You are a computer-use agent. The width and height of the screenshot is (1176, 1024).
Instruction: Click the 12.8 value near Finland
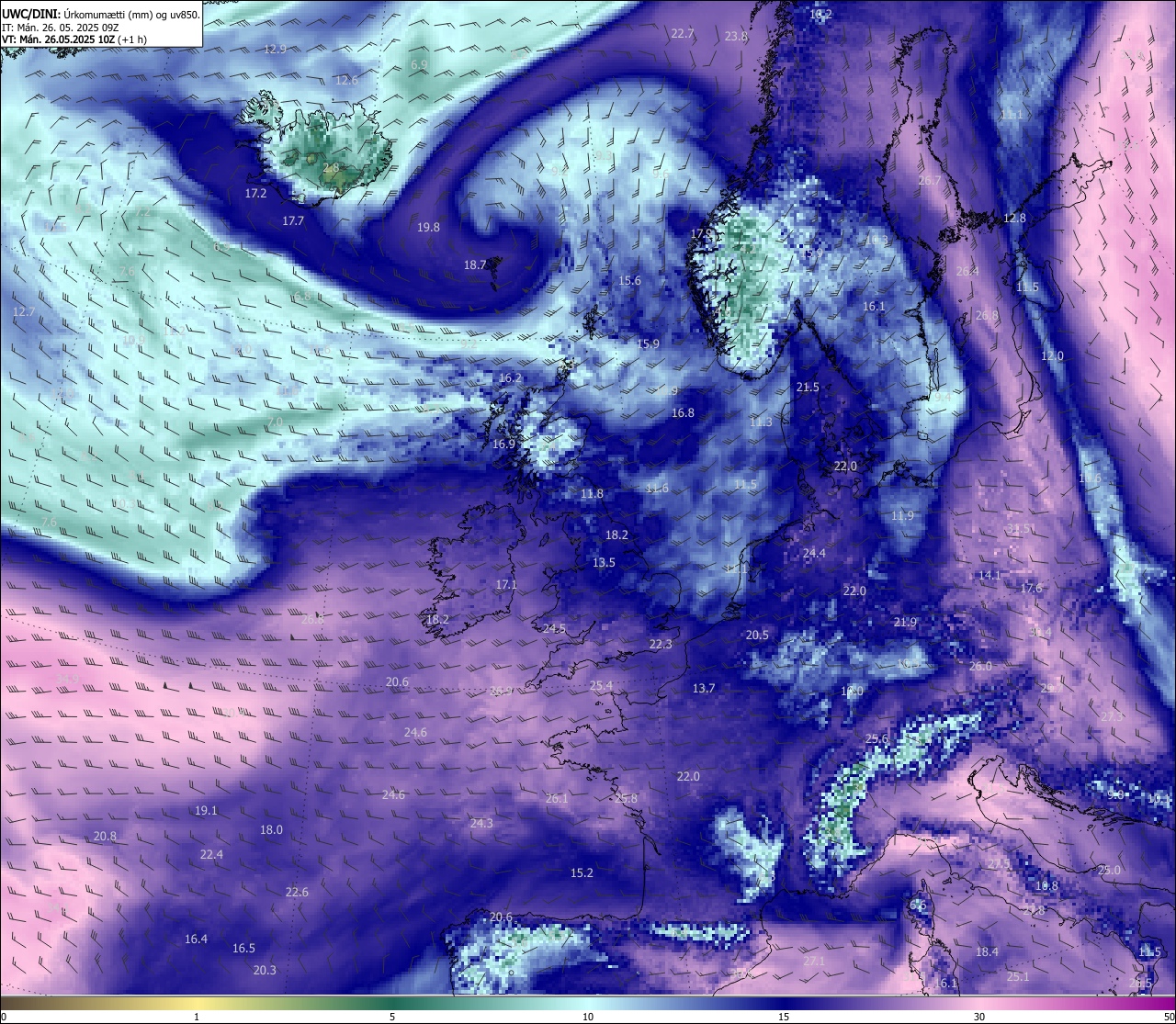click(1014, 219)
